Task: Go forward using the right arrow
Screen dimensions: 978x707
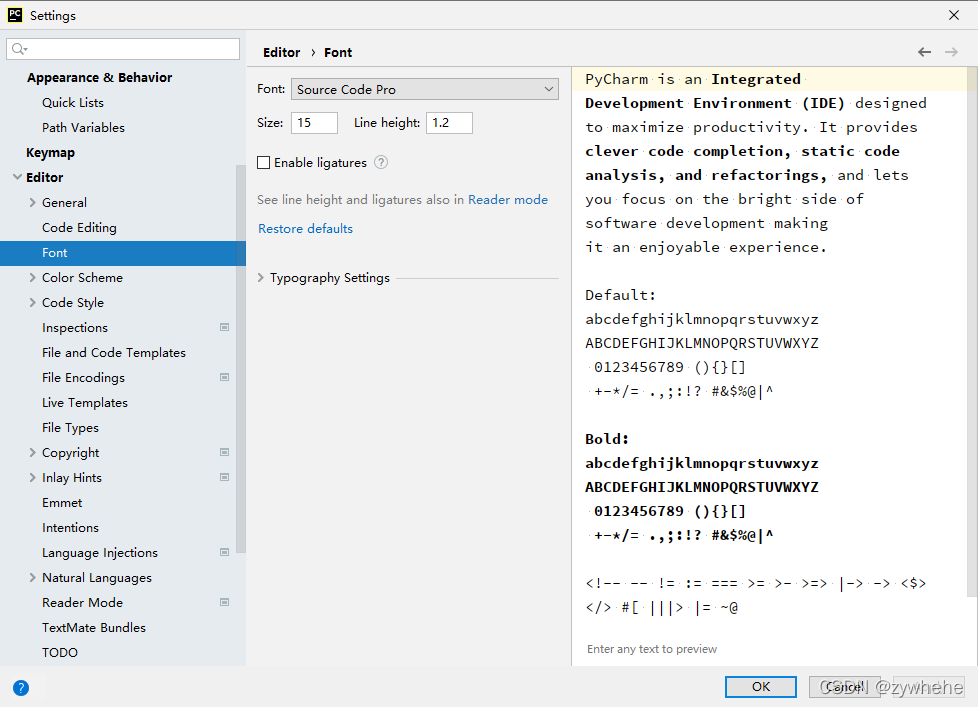Action: 951,52
